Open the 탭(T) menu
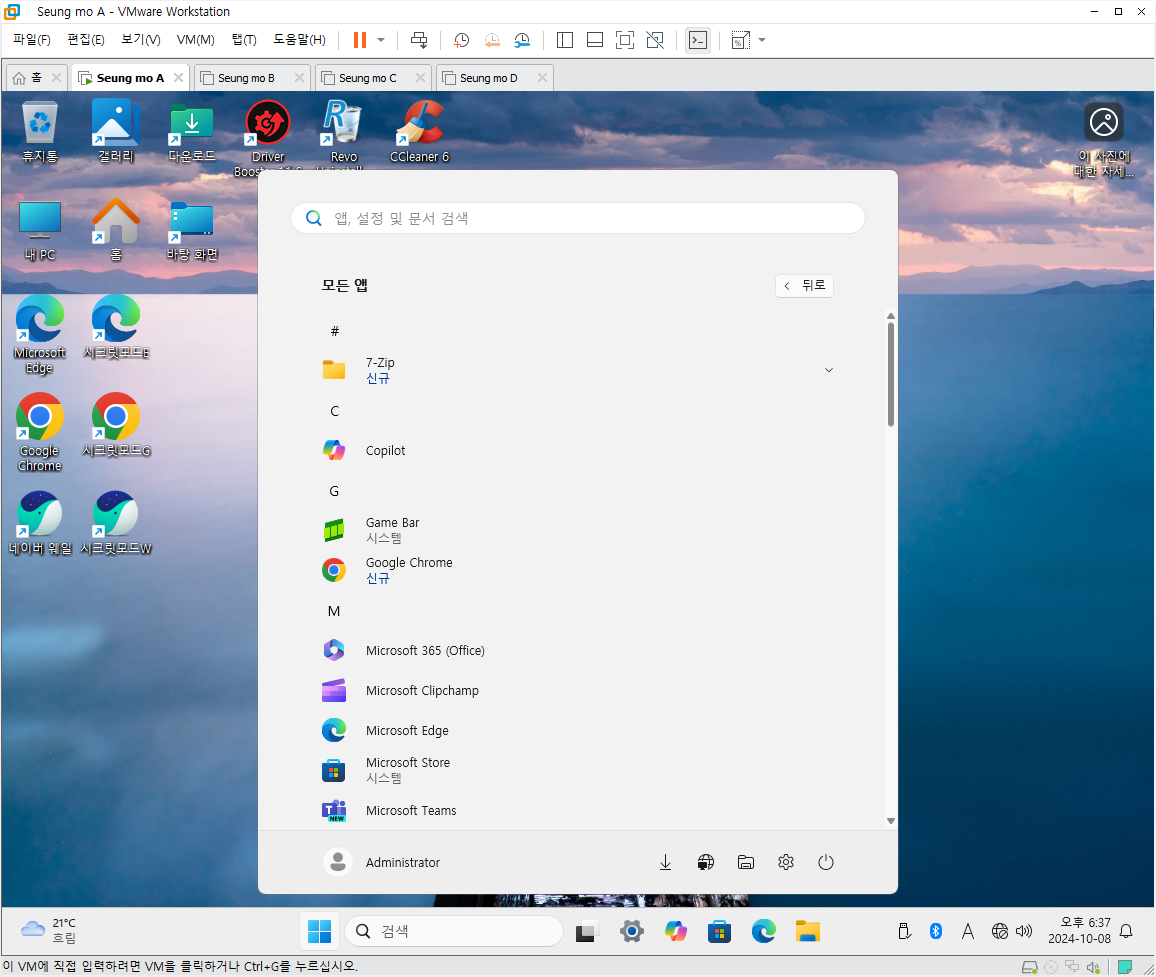Viewport: 1156px width, 977px height. 244,39
